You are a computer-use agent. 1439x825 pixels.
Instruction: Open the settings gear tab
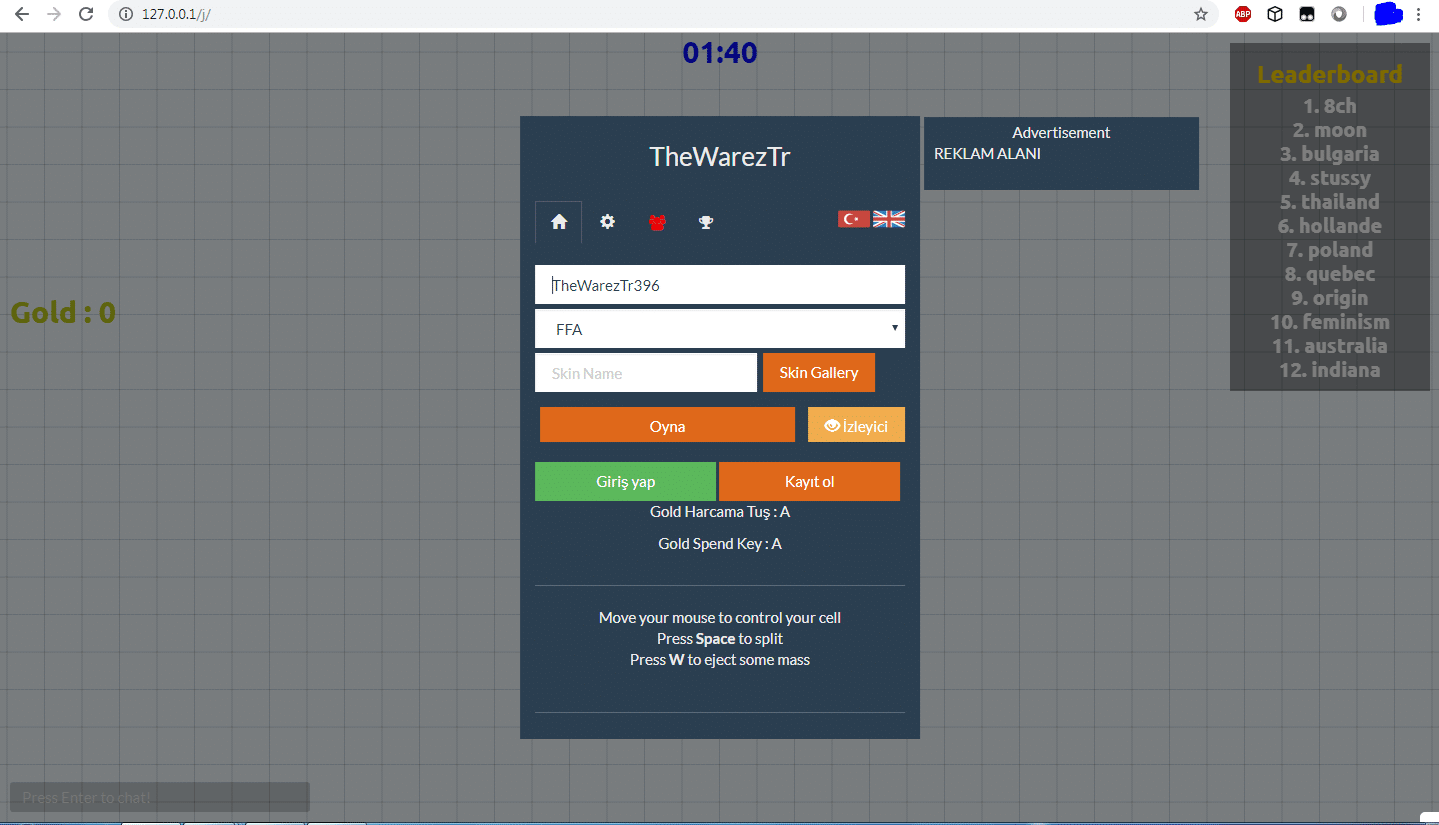[607, 222]
